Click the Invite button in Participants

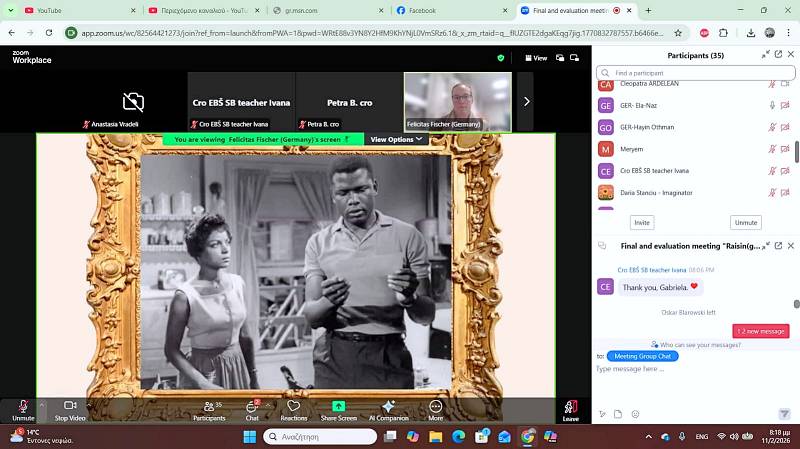point(641,222)
